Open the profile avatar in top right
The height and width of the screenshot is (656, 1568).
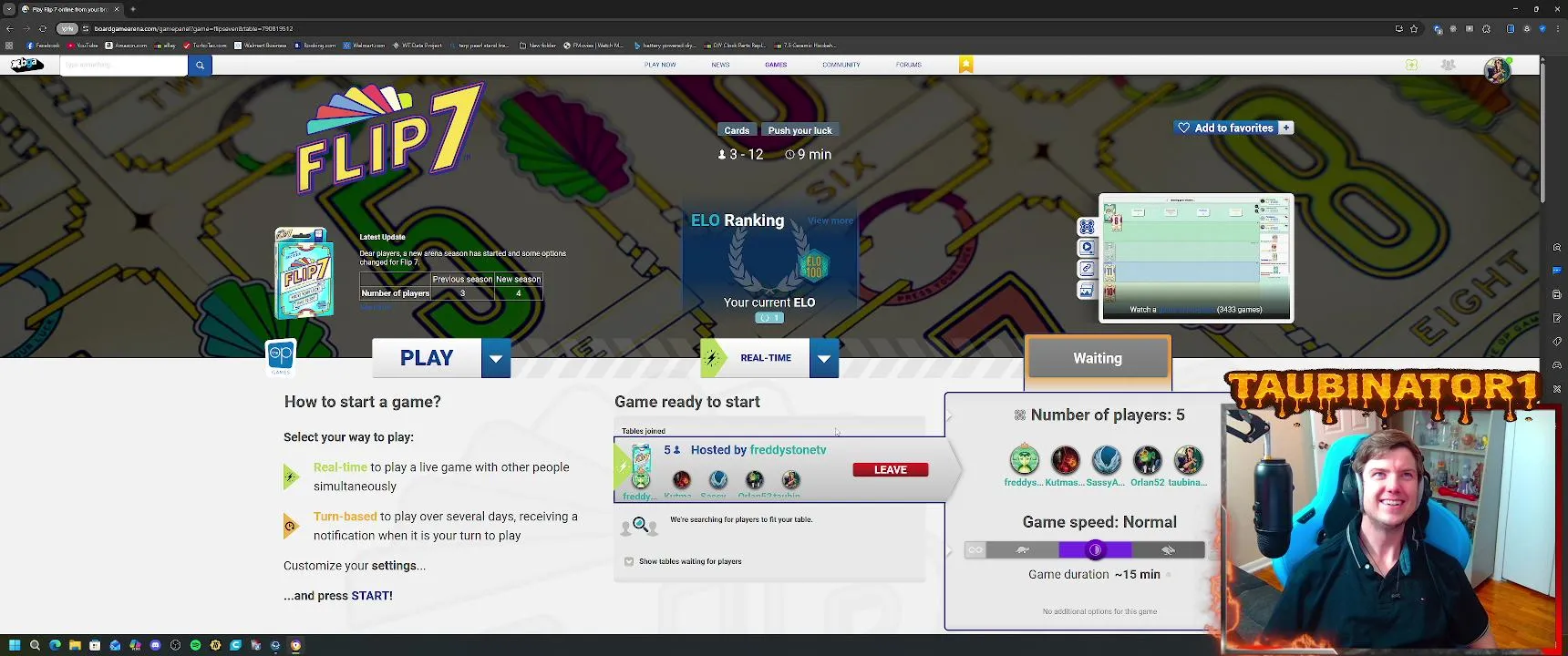1497,69
